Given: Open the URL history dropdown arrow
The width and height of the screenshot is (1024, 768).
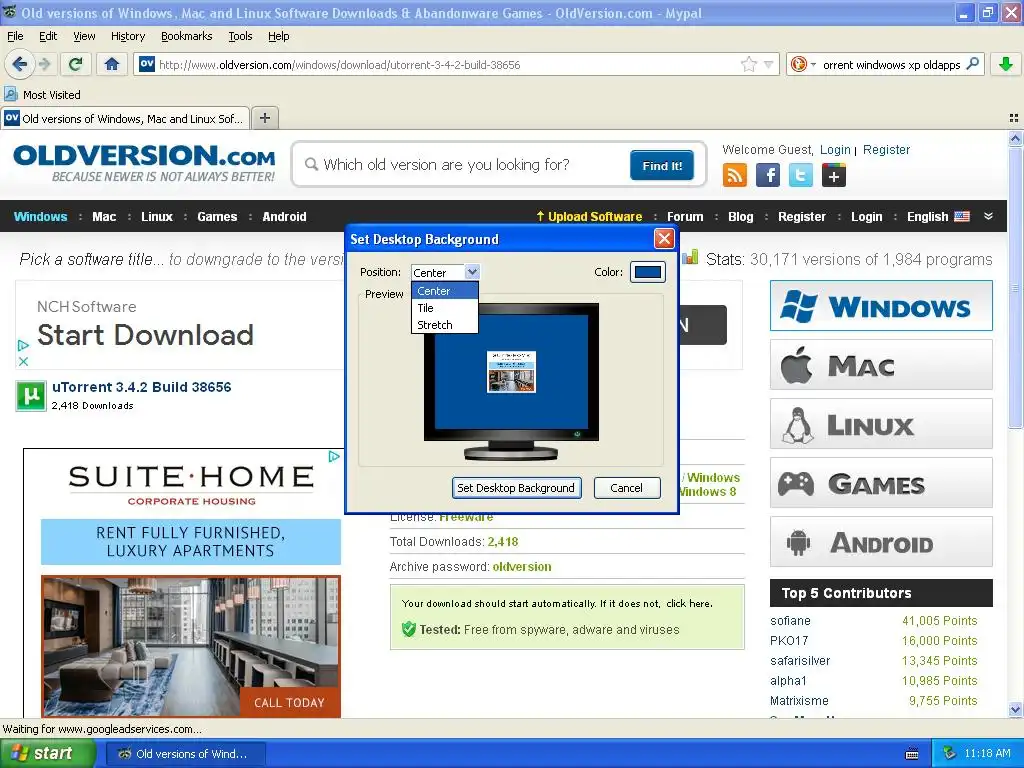Looking at the screenshot, I should (x=769, y=64).
